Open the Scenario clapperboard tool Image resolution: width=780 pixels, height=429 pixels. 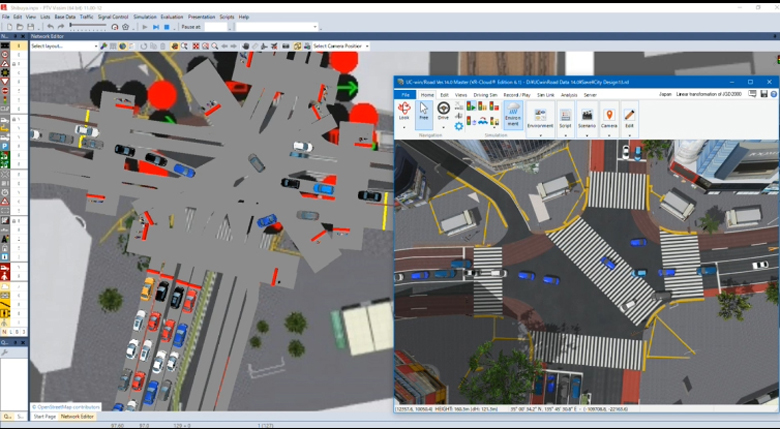587,118
